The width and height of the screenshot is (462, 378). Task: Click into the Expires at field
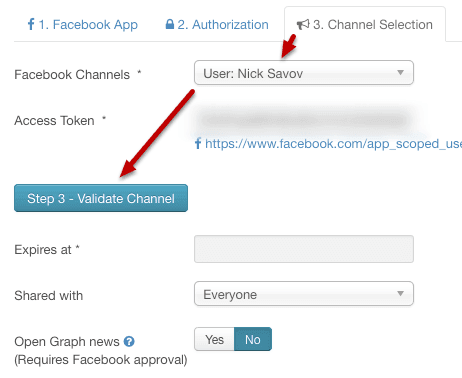click(x=304, y=249)
